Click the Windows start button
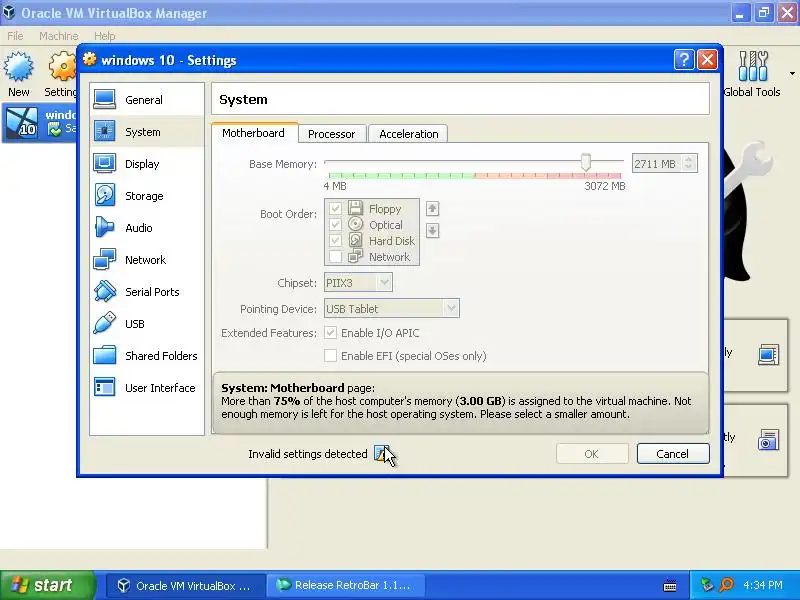This screenshot has height=600, width=800. click(x=47, y=585)
